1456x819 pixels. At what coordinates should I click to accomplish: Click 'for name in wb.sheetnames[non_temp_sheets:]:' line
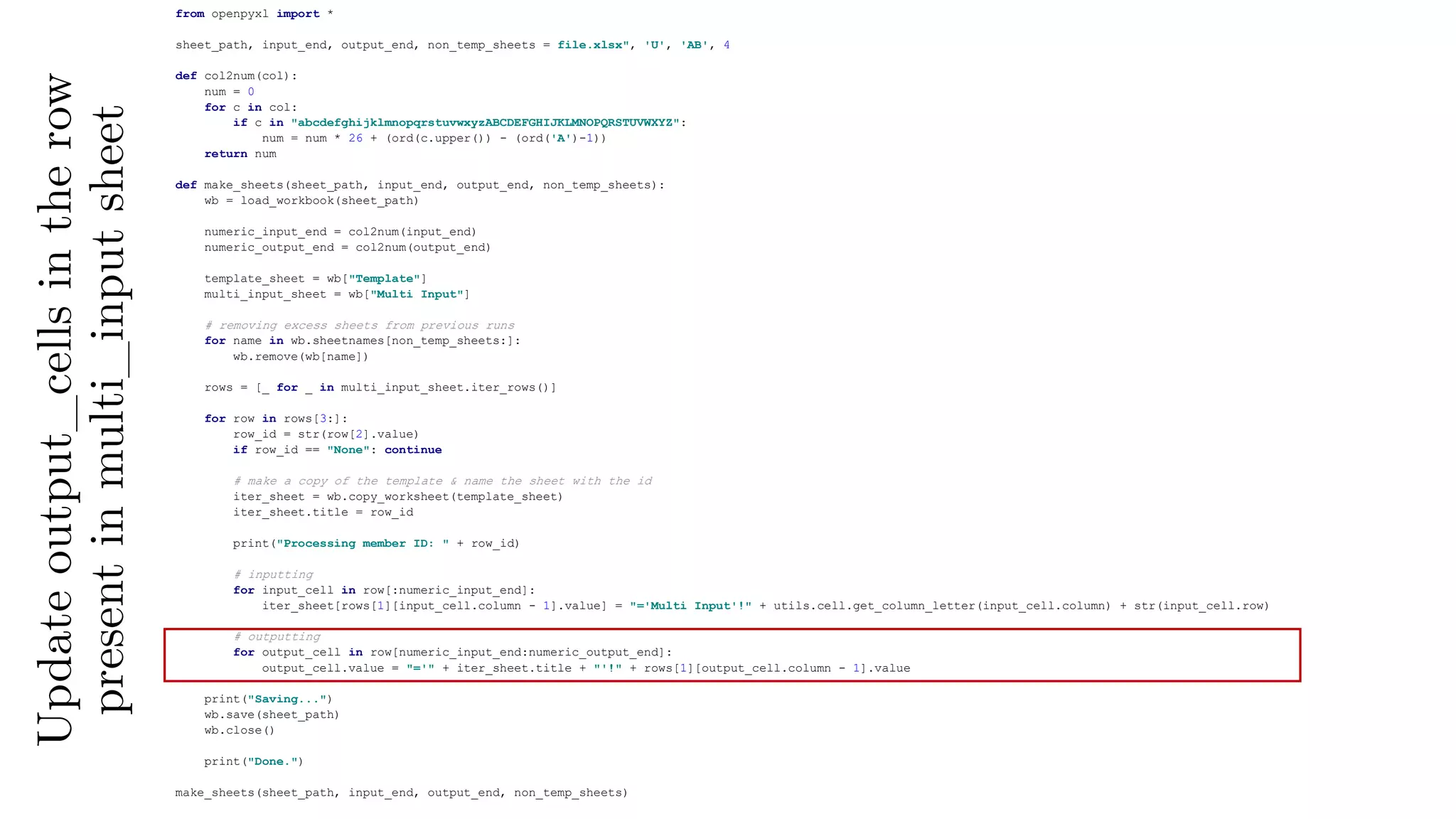pos(363,341)
